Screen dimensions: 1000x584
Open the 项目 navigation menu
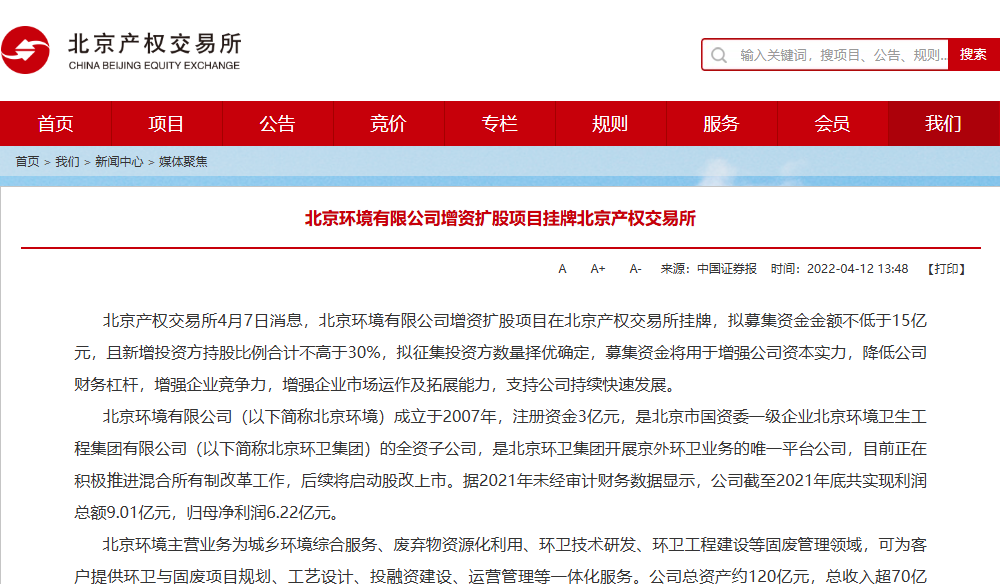click(x=166, y=124)
